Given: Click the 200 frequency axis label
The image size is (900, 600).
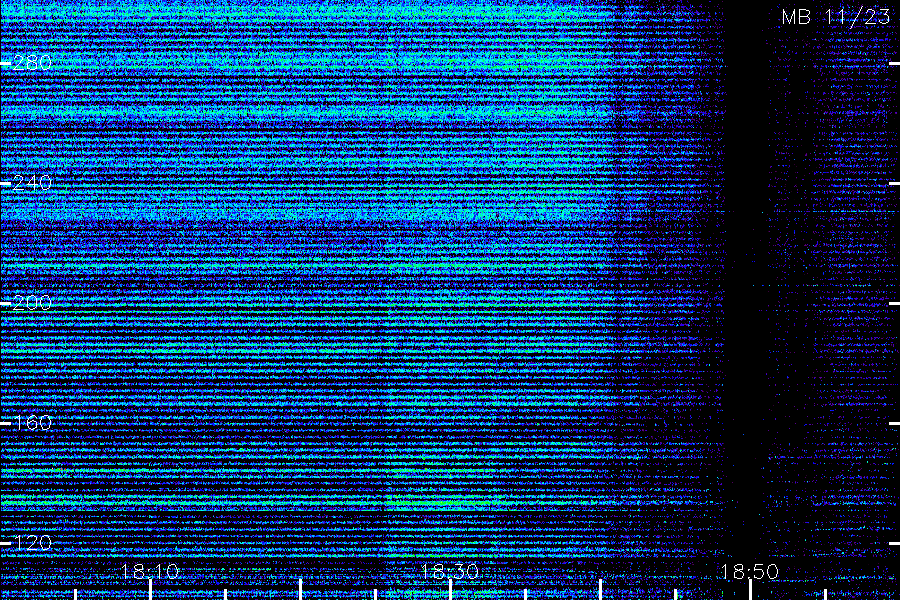Looking at the screenshot, I should tap(32, 303).
